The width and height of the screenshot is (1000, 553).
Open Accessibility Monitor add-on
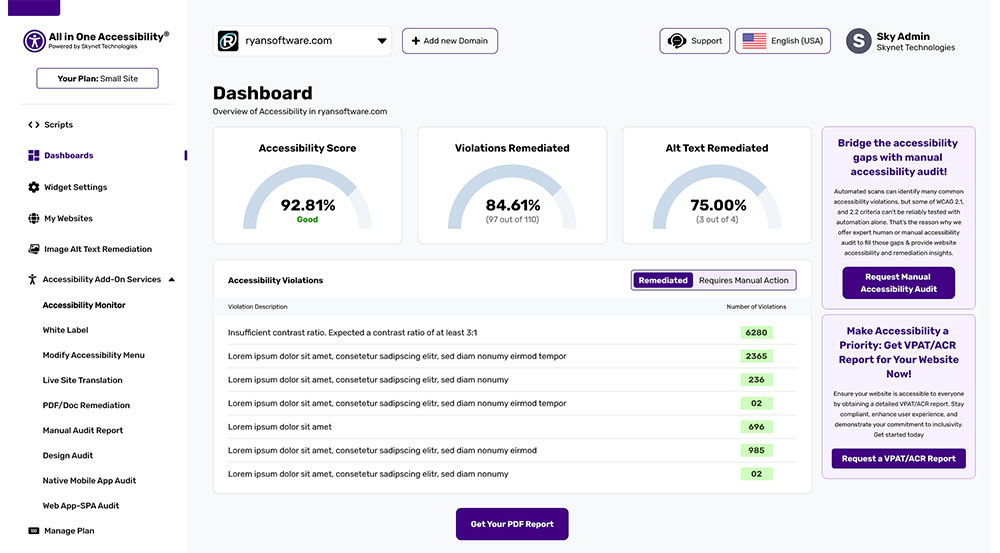[x=84, y=305]
